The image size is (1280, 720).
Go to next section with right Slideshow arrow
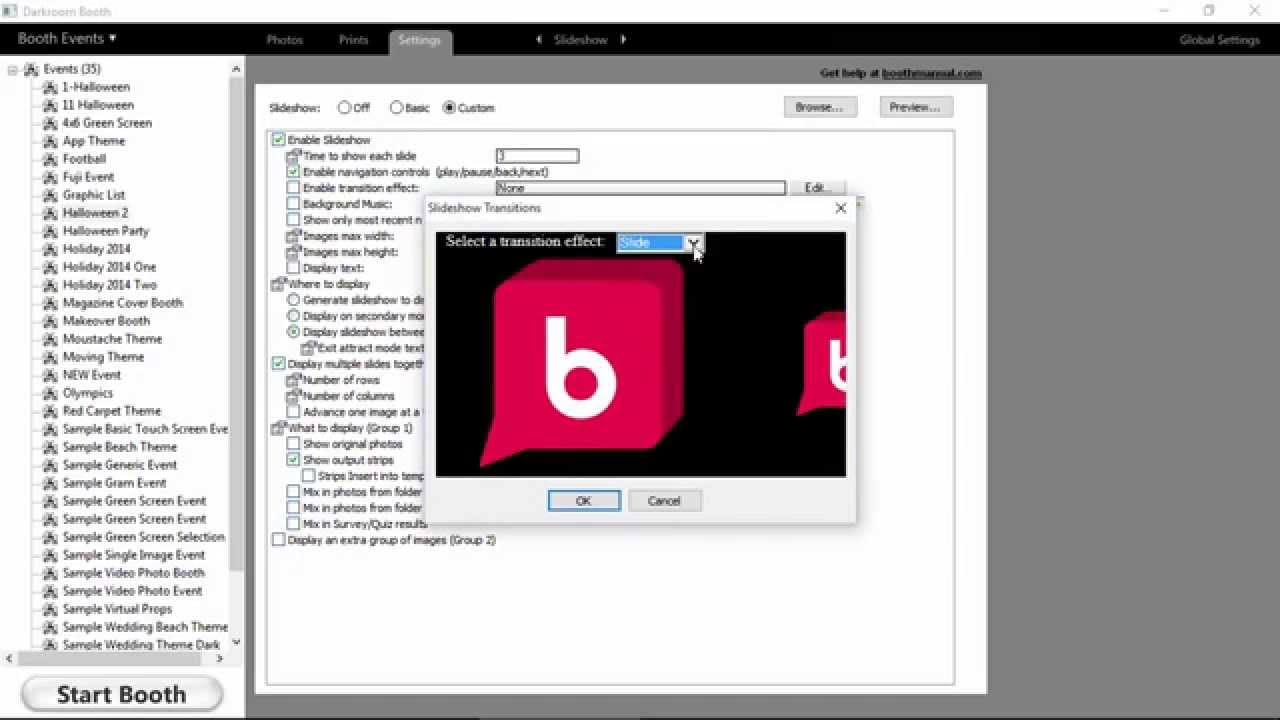pos(623,40)
